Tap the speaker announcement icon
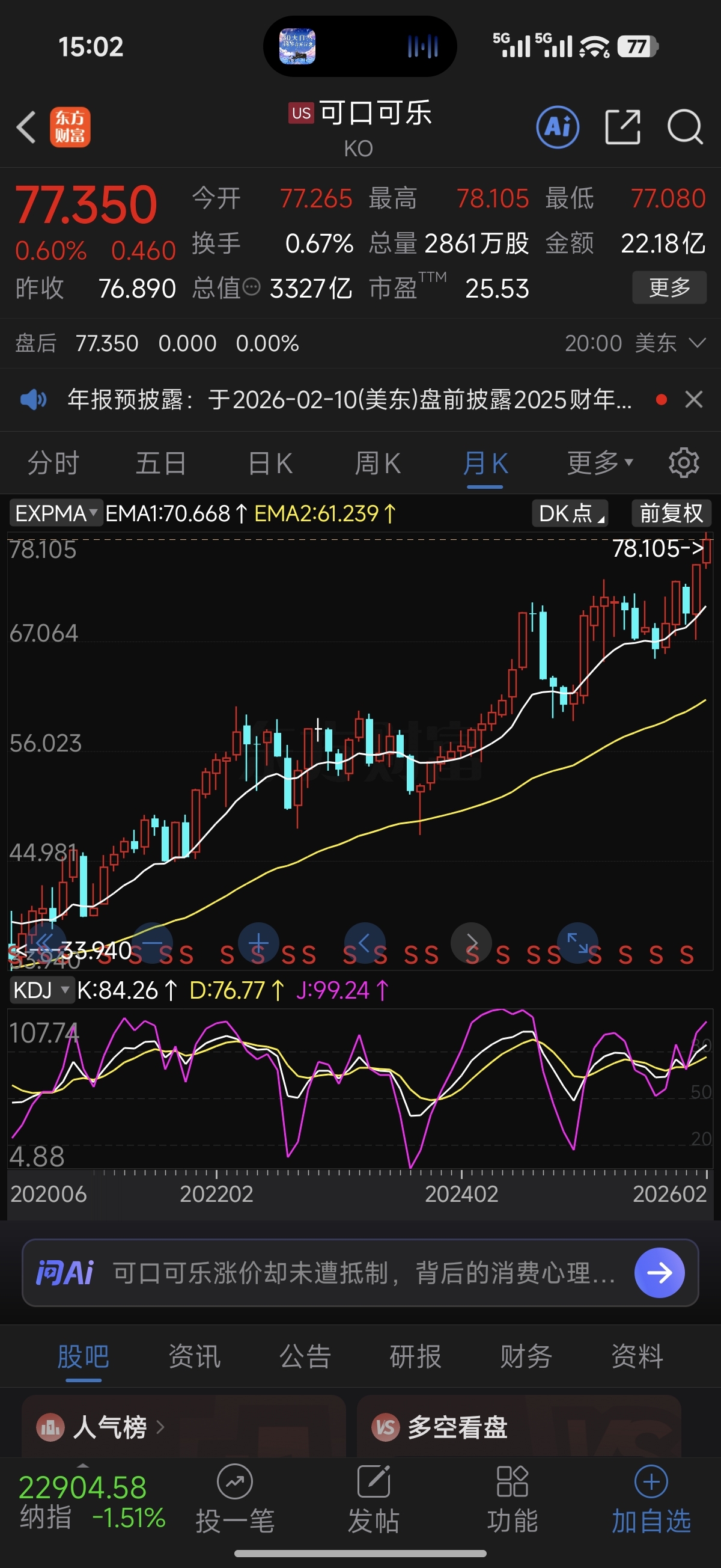This screenshot has width=721, height=1568. pyautogui.click(x=33, y=400)
